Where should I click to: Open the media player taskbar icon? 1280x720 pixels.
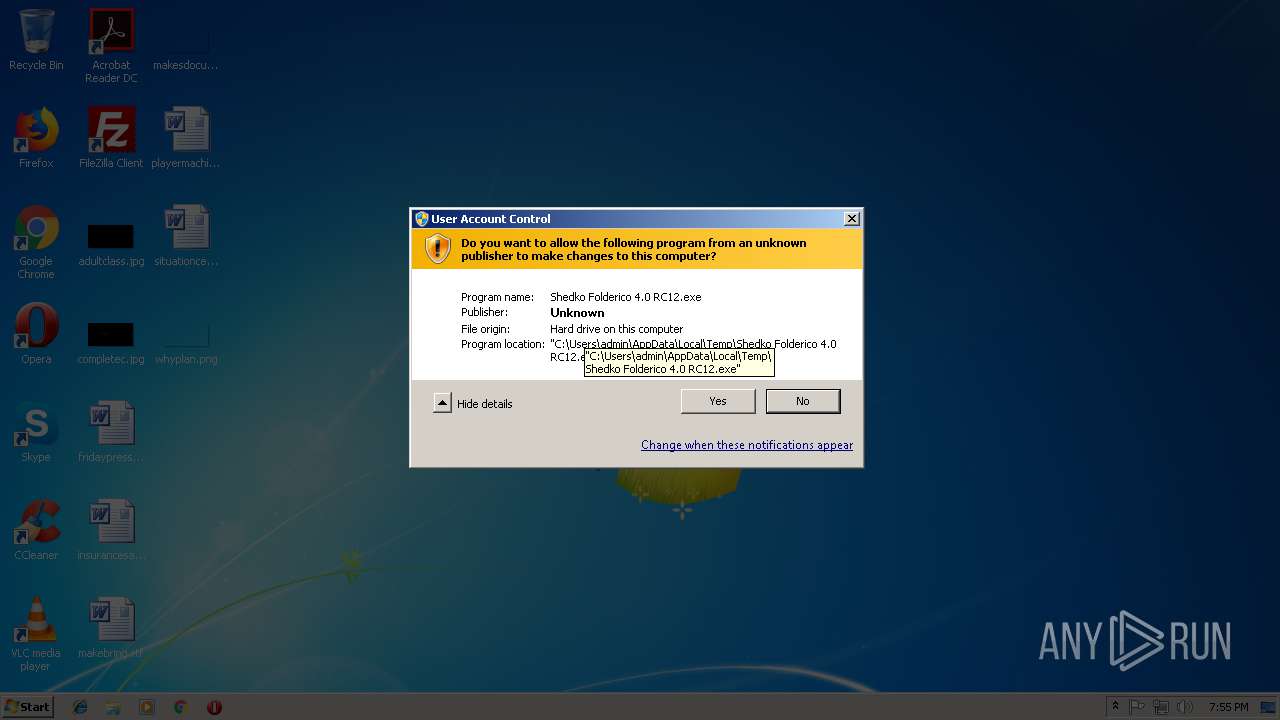pos(147,707)
